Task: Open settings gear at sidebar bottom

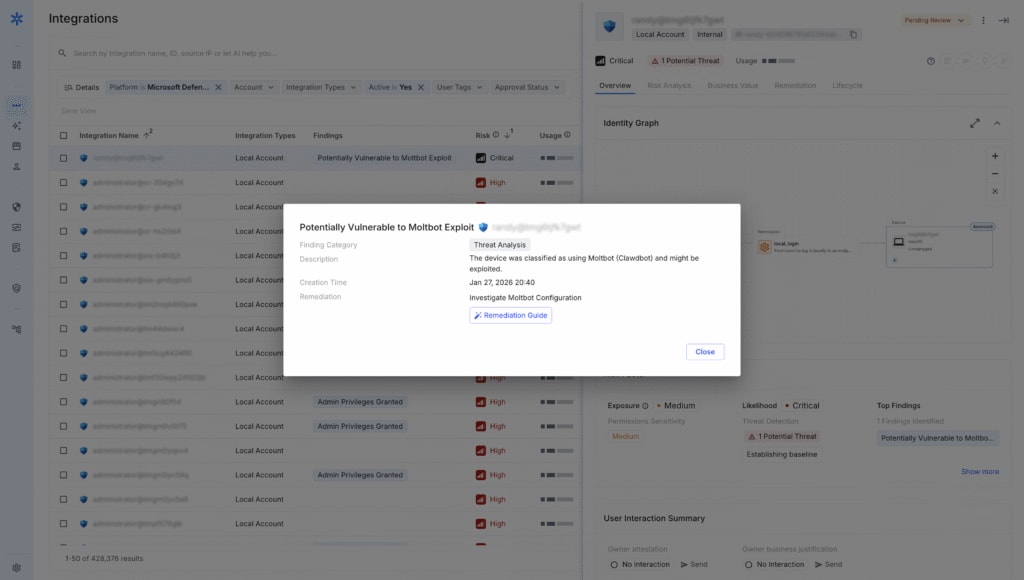Action: tap(16, 565)
